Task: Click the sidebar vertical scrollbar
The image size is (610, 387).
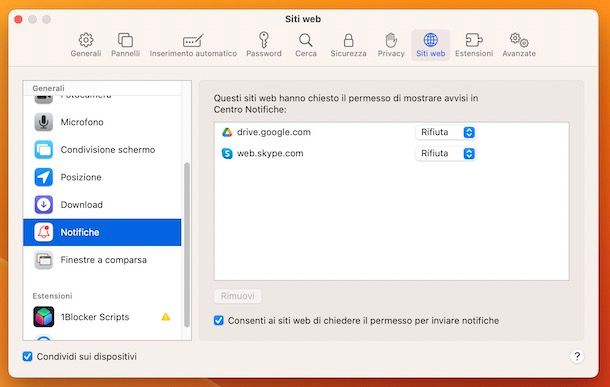Action: click(x=187, y=245)
